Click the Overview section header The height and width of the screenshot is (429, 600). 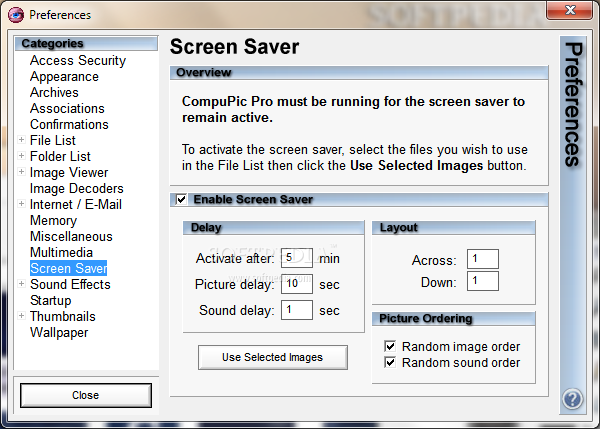pos(359,73)
